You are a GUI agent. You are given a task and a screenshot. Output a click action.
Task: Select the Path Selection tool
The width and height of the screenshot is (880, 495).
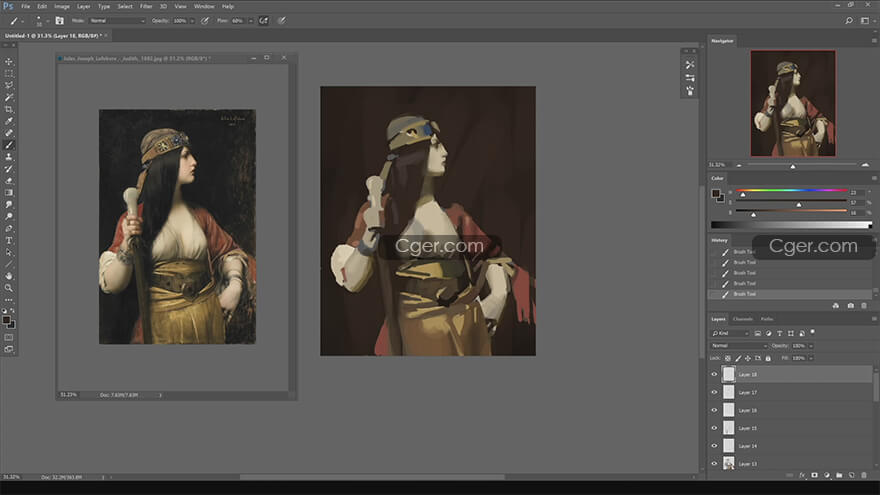(8, 253)
